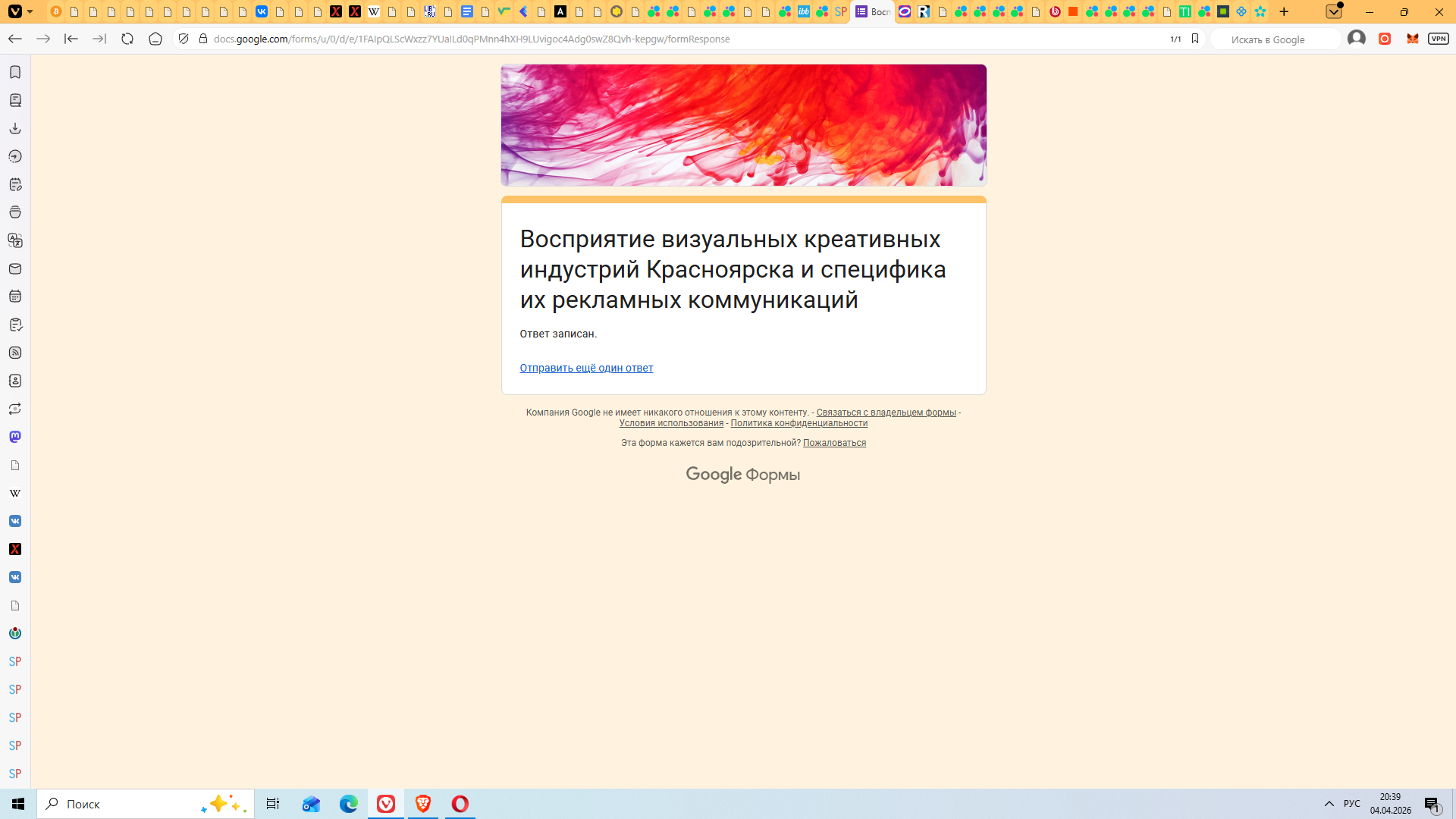Bookmark this page from the address bar
Screen dimensions: 1456x819
1195,39
